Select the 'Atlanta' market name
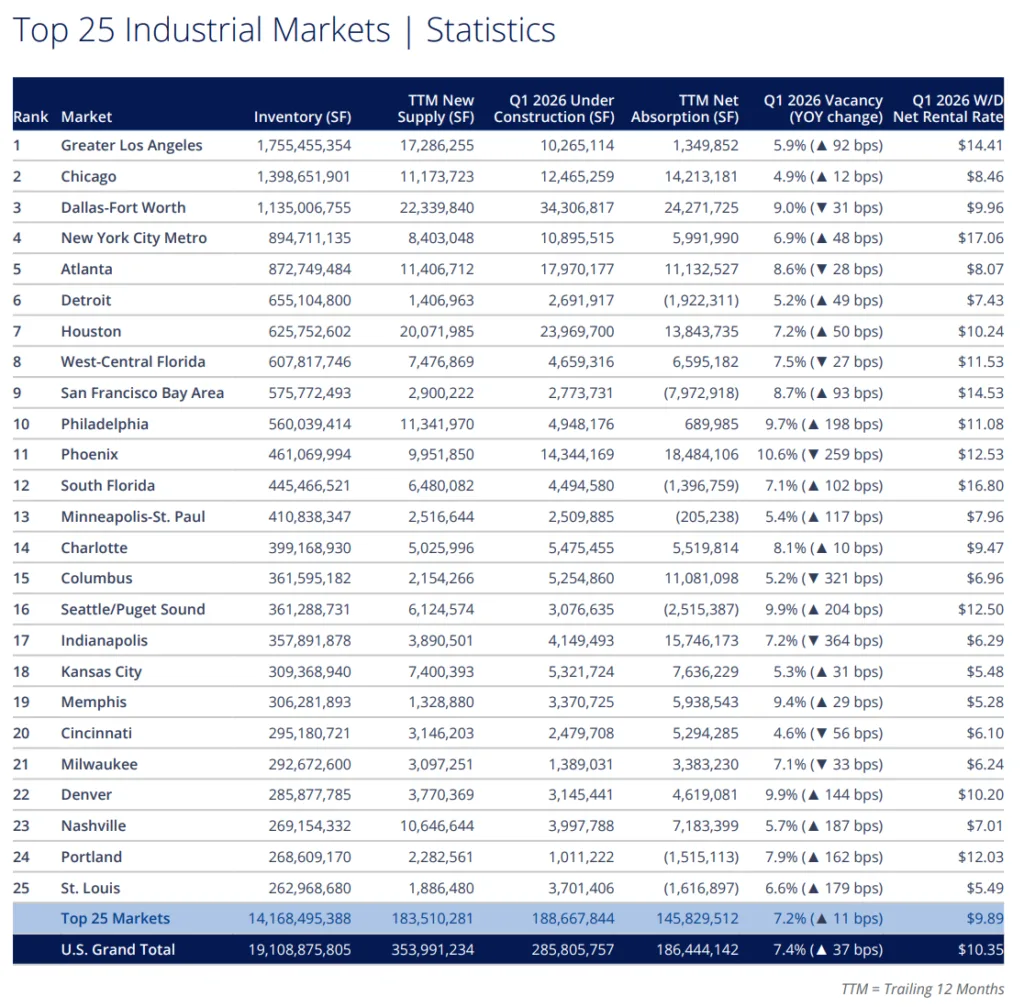Image resolution: width=1024 pixels, height=1007 pixels. pos(86,269)
